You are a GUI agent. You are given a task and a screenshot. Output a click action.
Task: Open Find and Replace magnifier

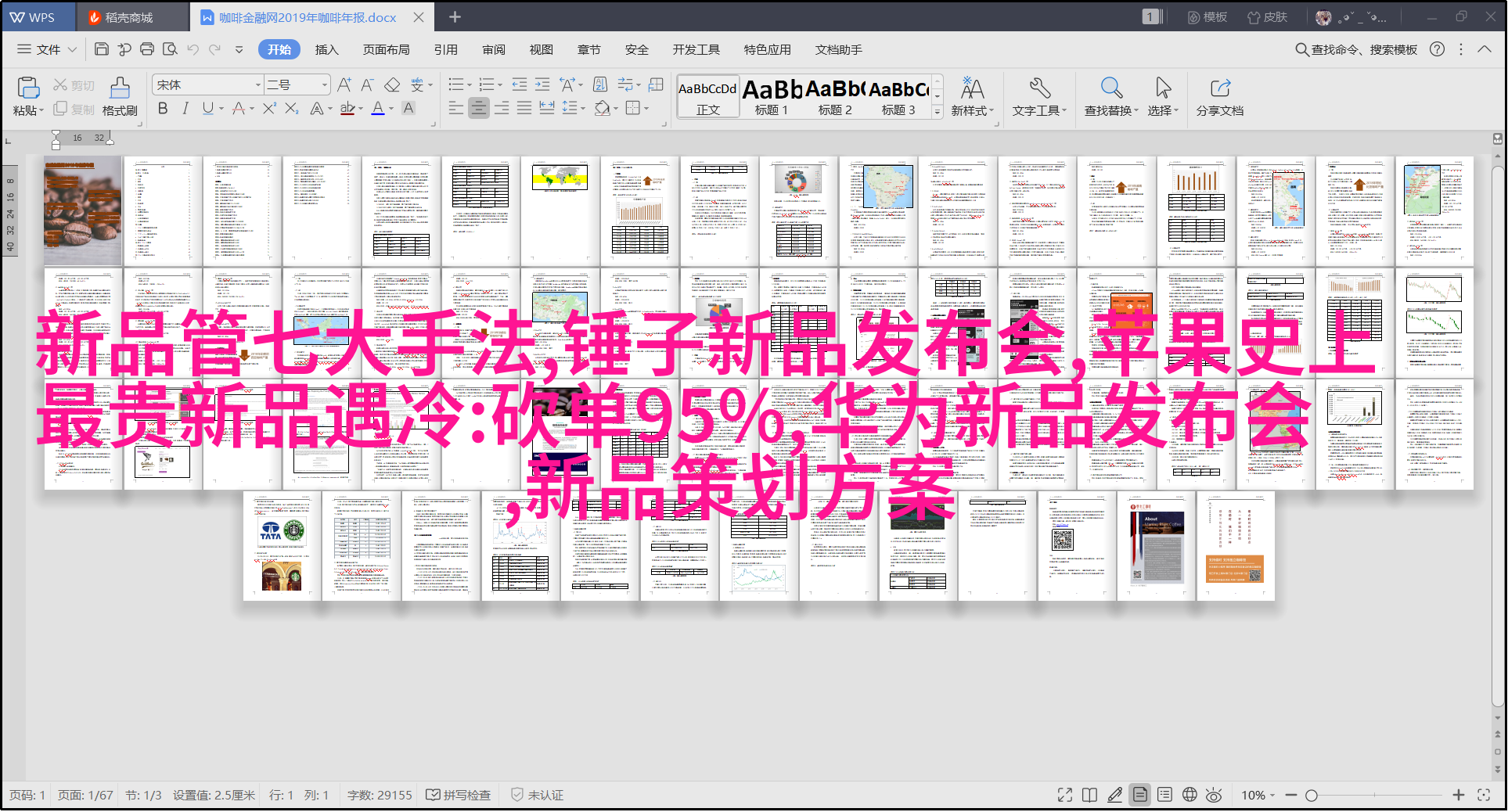pyautogui.click(x=1111, y=88)
